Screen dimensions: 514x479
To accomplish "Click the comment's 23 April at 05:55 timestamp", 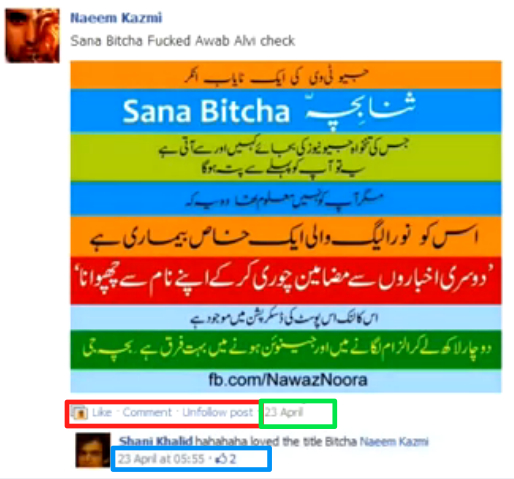I will 161,459.
